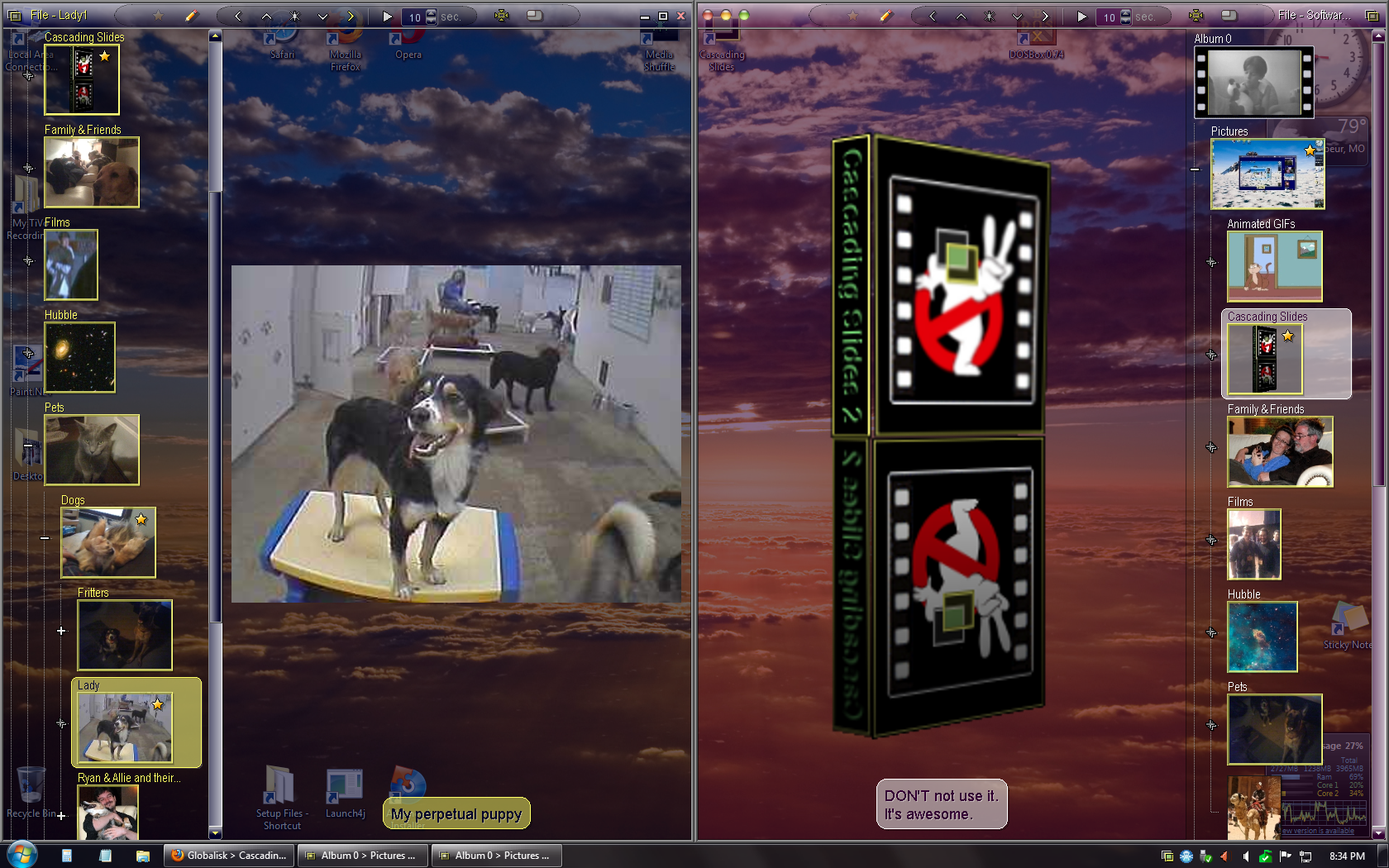Click the pencil edit icon in Software window toolbar
Image resolution: width=1389 pixels, height=868 pixels.
[x=886, y=16]
